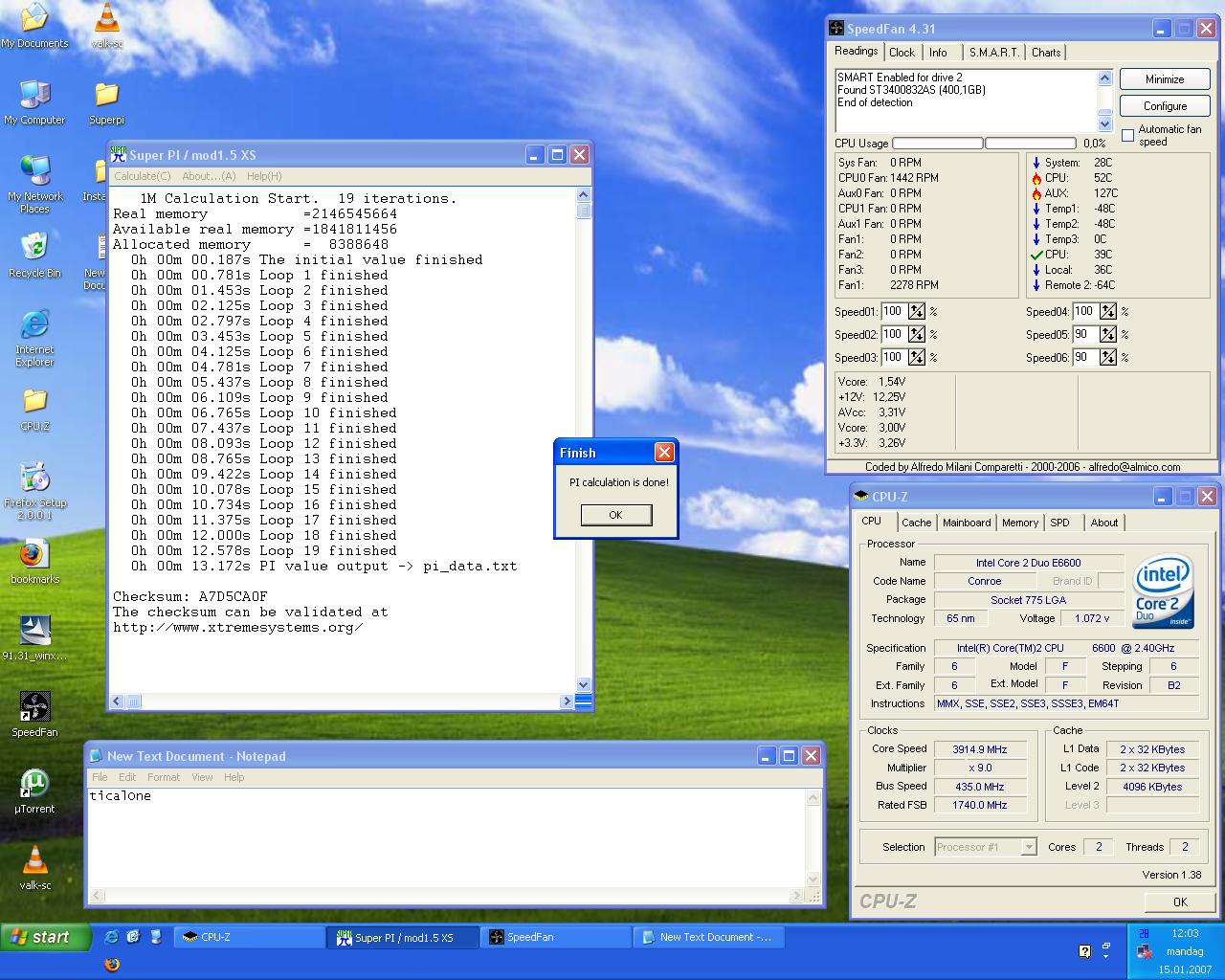Screen dimensions: 1225x980
Task: Switch to the Charts tab in SpeedFan
Action: click(1046, 53)
